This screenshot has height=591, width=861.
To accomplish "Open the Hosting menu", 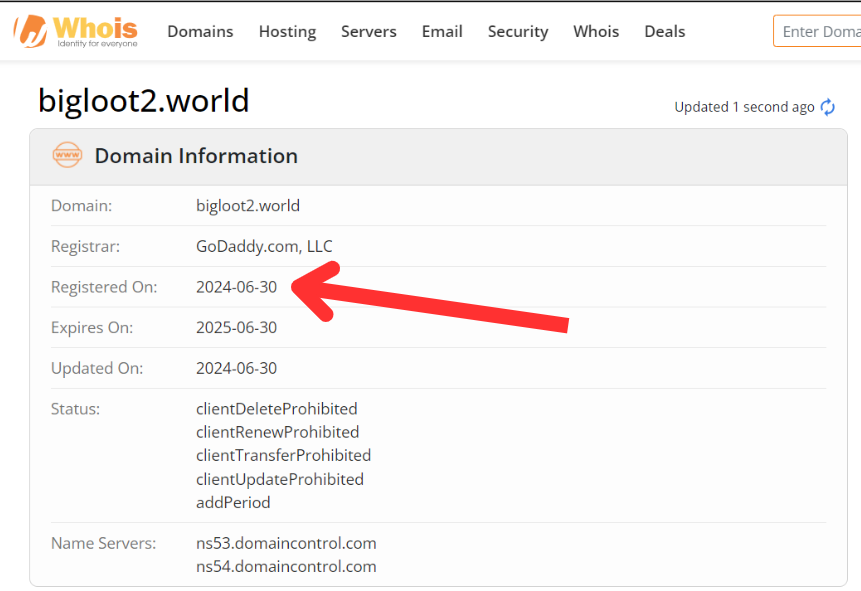I will (x=287, y=31).
